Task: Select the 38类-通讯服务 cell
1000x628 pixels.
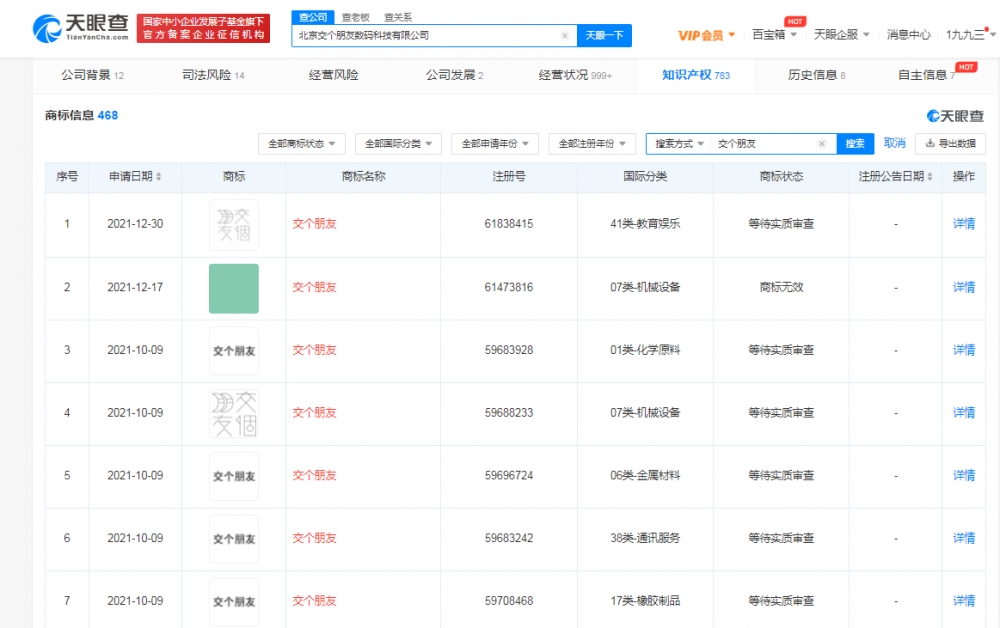Action: pos(645,538)
